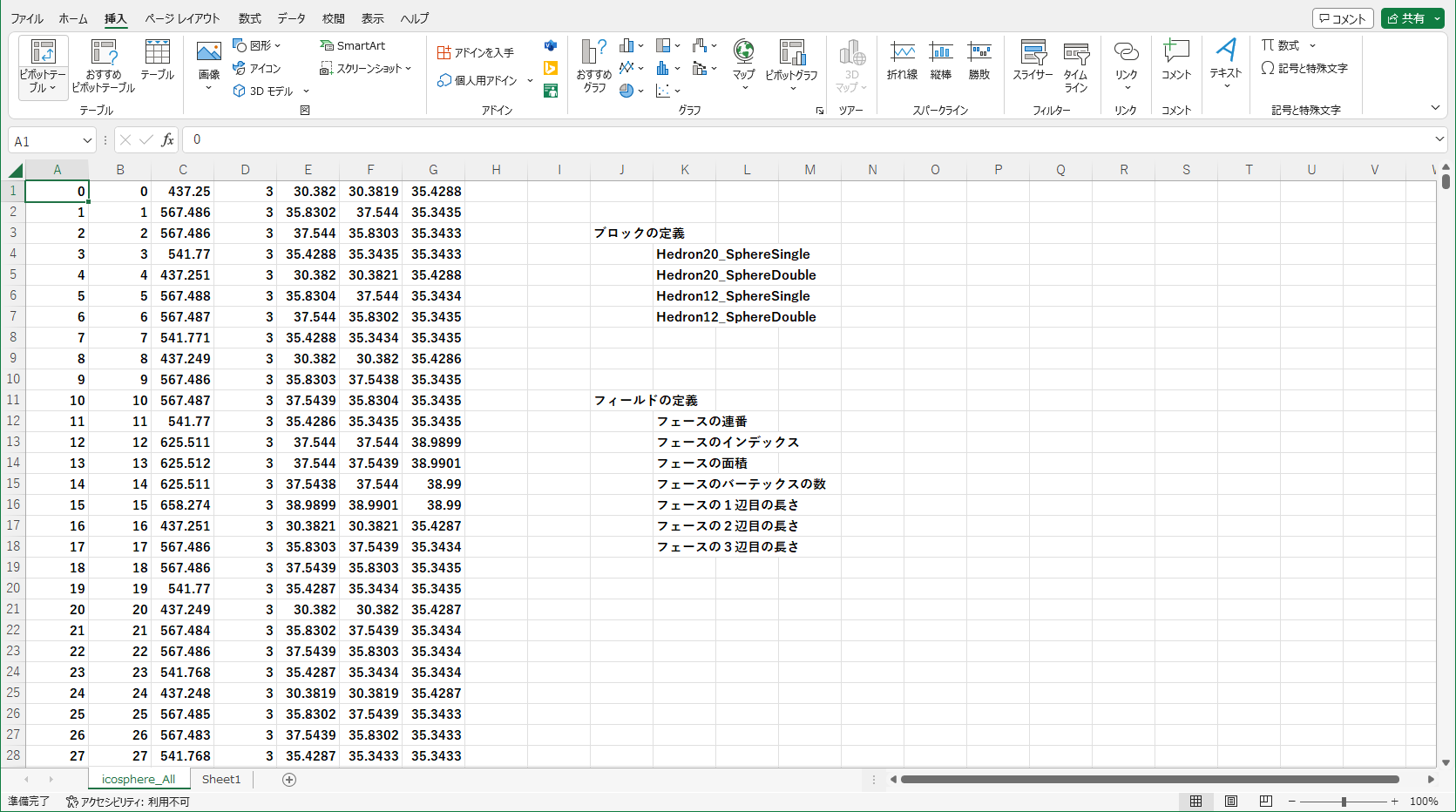This screenshot has height=812, width=1456.
Task: Switch to the ページ レイアウト tab
Action: (x=182, y=18)
